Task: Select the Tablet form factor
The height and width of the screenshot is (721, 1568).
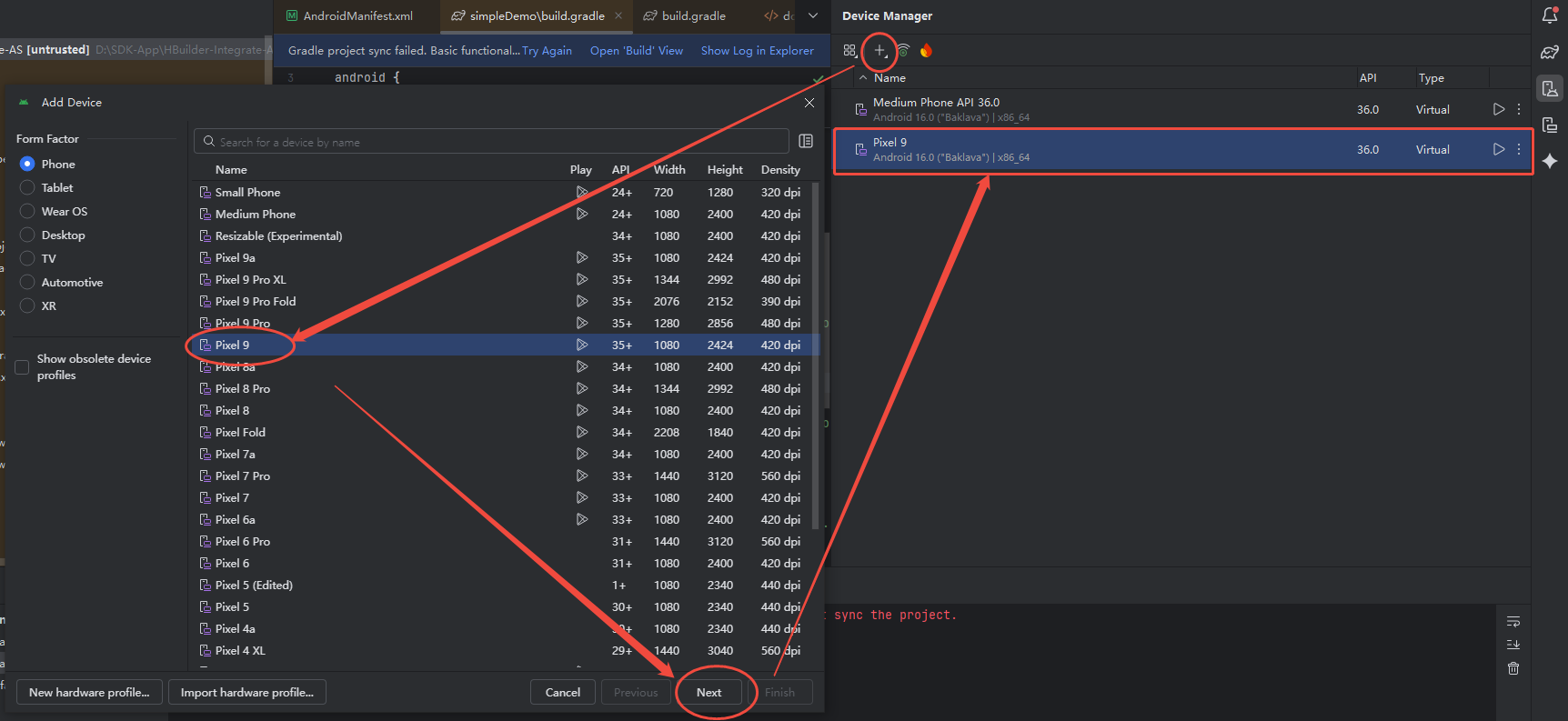Action: (x=27, y=187)
